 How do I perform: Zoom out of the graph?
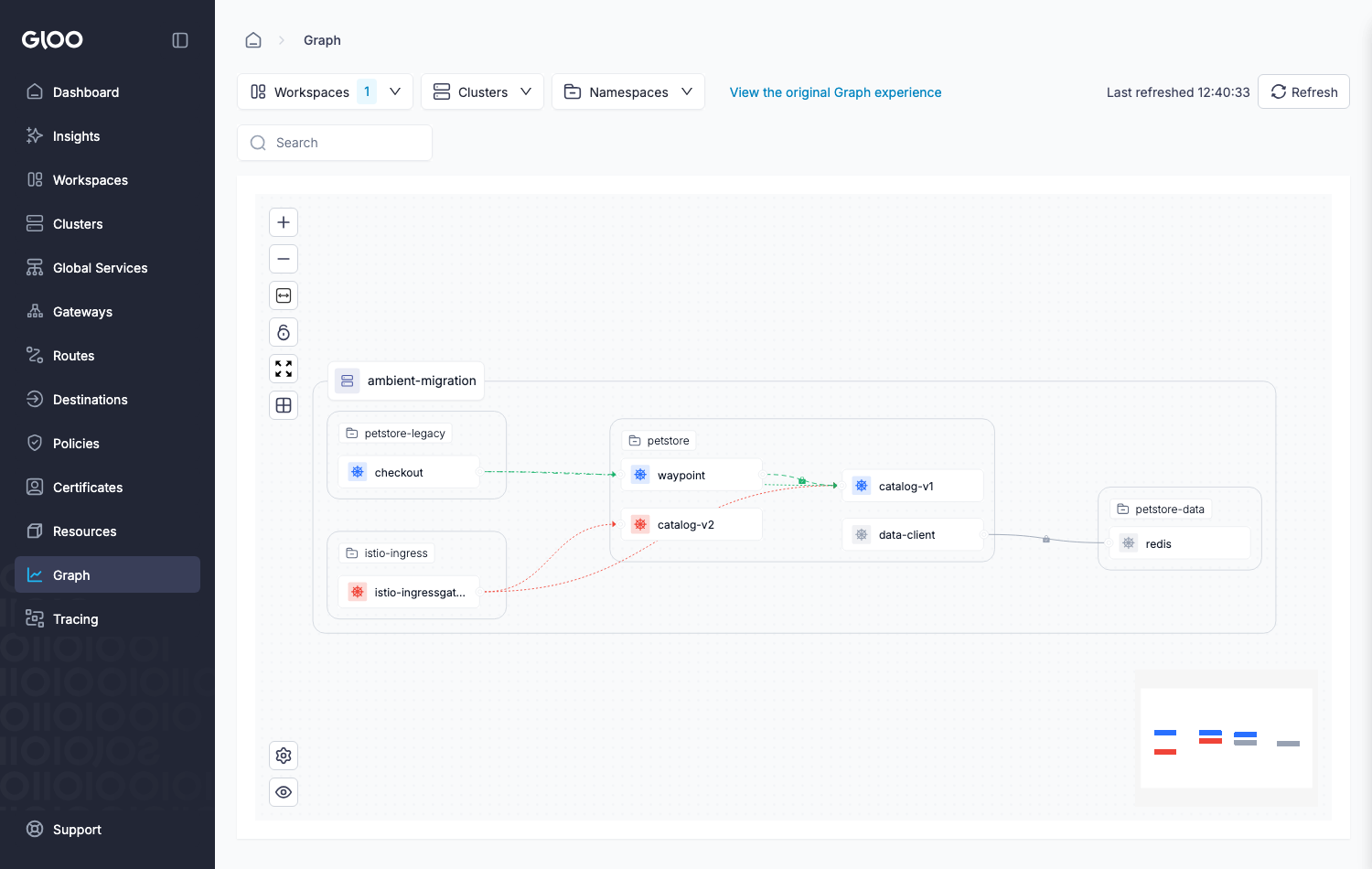point(284,259)
